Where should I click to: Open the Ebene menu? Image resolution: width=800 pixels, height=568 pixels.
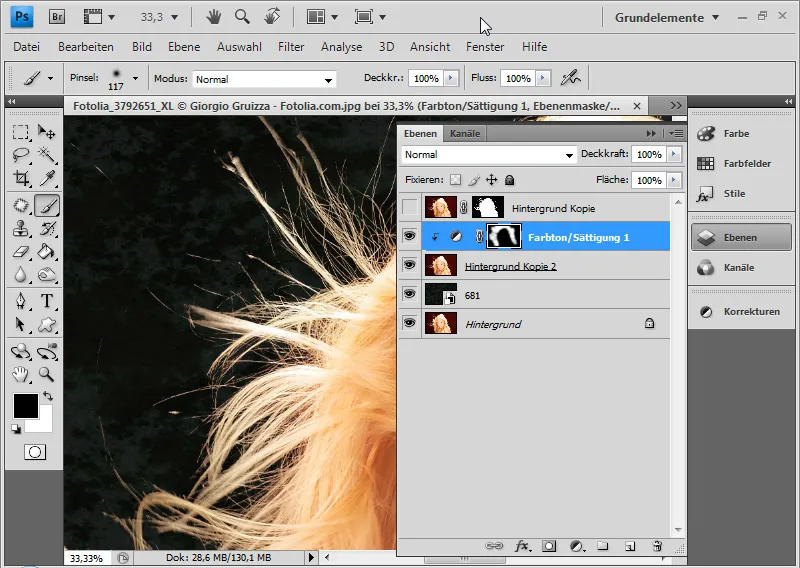184,47
